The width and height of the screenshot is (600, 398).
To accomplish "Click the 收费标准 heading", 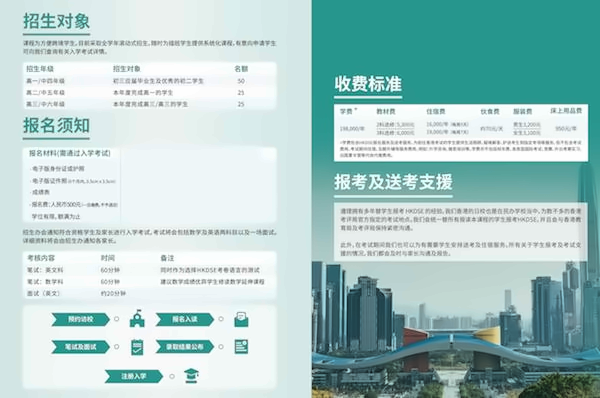I will tap(368, 84).
